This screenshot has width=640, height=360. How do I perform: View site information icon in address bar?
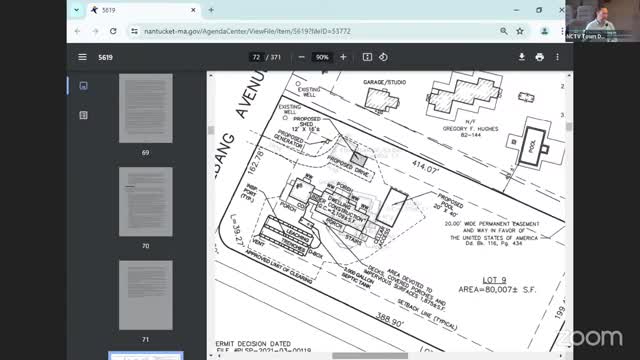[134, 31]
